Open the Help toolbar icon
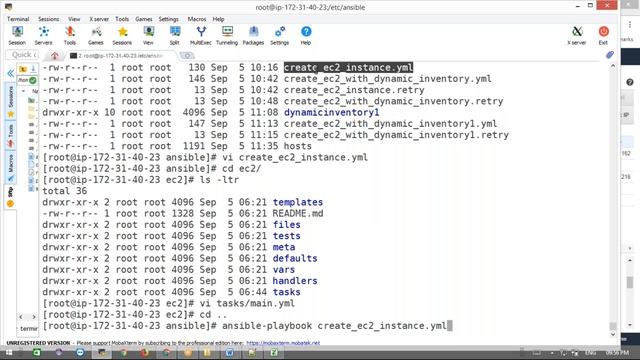The height and width of the screenshot is (360, 640). pyautogui.click(x=306, y=35)
